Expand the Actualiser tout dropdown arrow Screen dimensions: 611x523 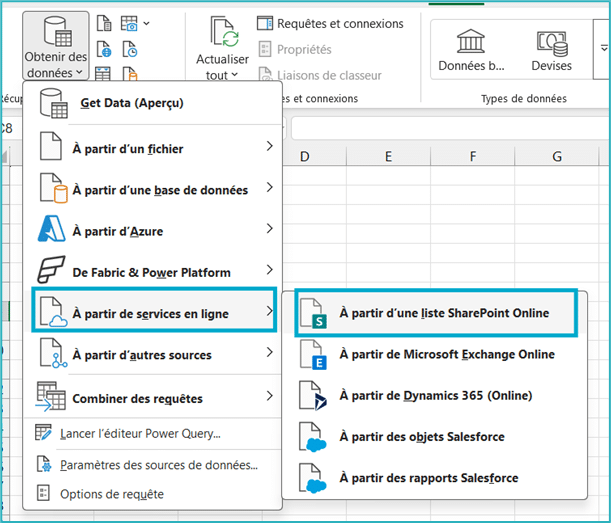pyautogui.click(x=235, y=74)
